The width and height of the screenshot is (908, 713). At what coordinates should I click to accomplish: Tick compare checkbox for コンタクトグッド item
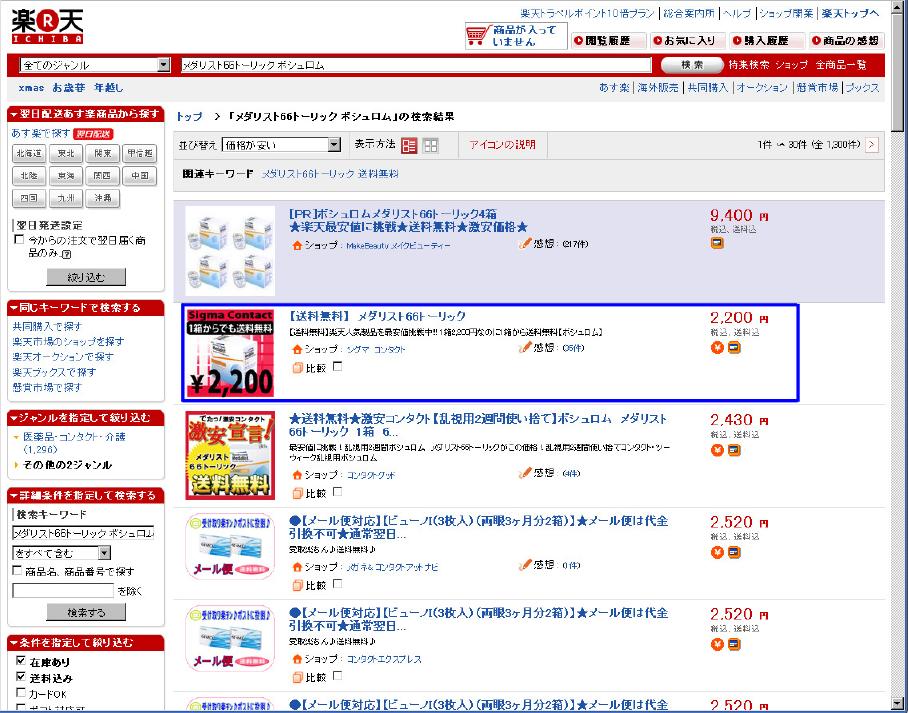pos(338,492)
